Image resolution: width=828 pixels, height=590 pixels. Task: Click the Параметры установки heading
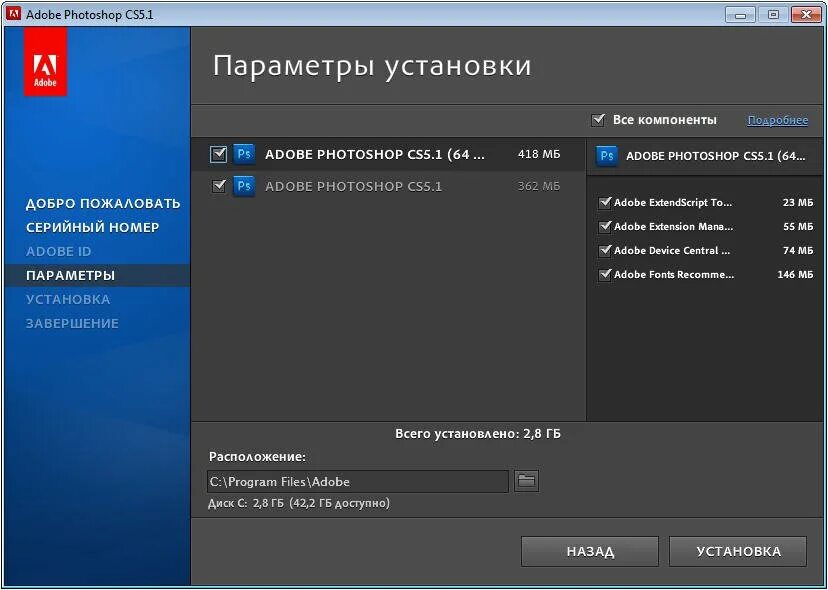[x=372, y=67]
